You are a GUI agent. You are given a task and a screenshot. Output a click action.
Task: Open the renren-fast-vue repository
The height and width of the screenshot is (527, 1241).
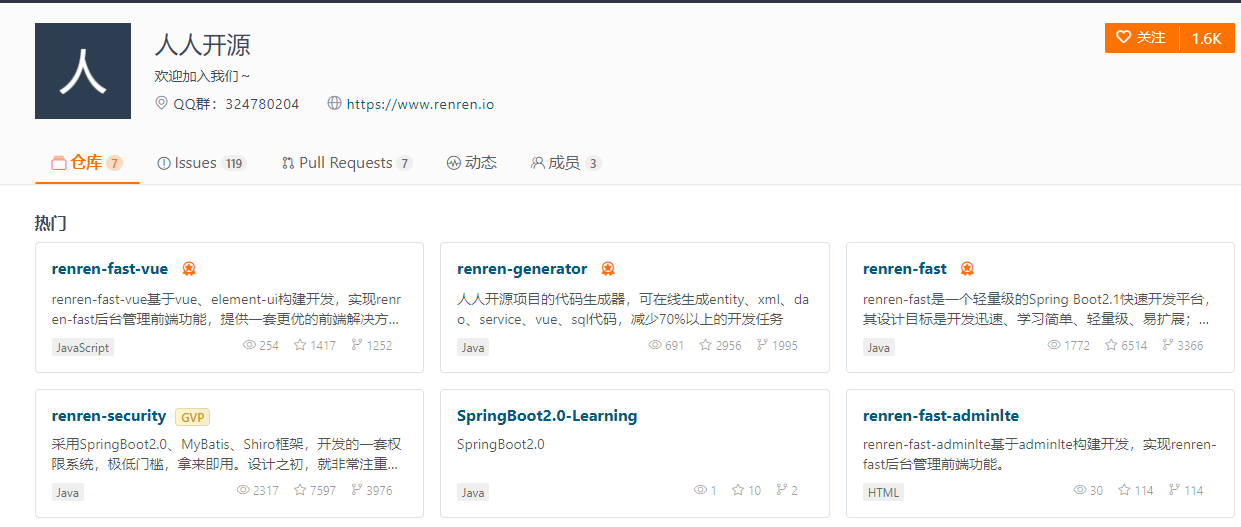coord(110,269)
